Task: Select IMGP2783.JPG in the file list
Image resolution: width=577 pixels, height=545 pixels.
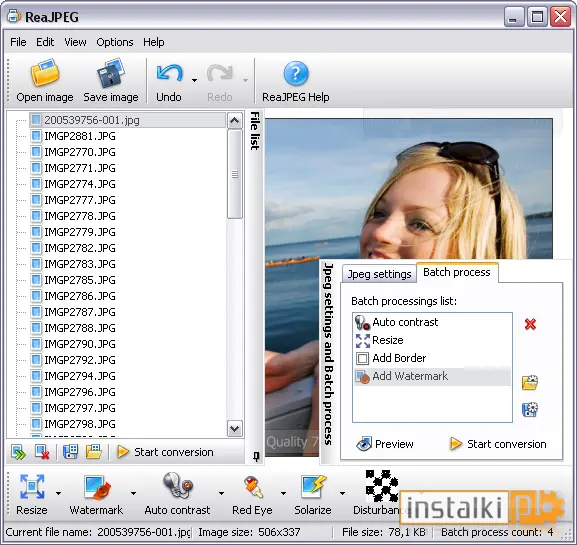Action: tap(80, 264)
